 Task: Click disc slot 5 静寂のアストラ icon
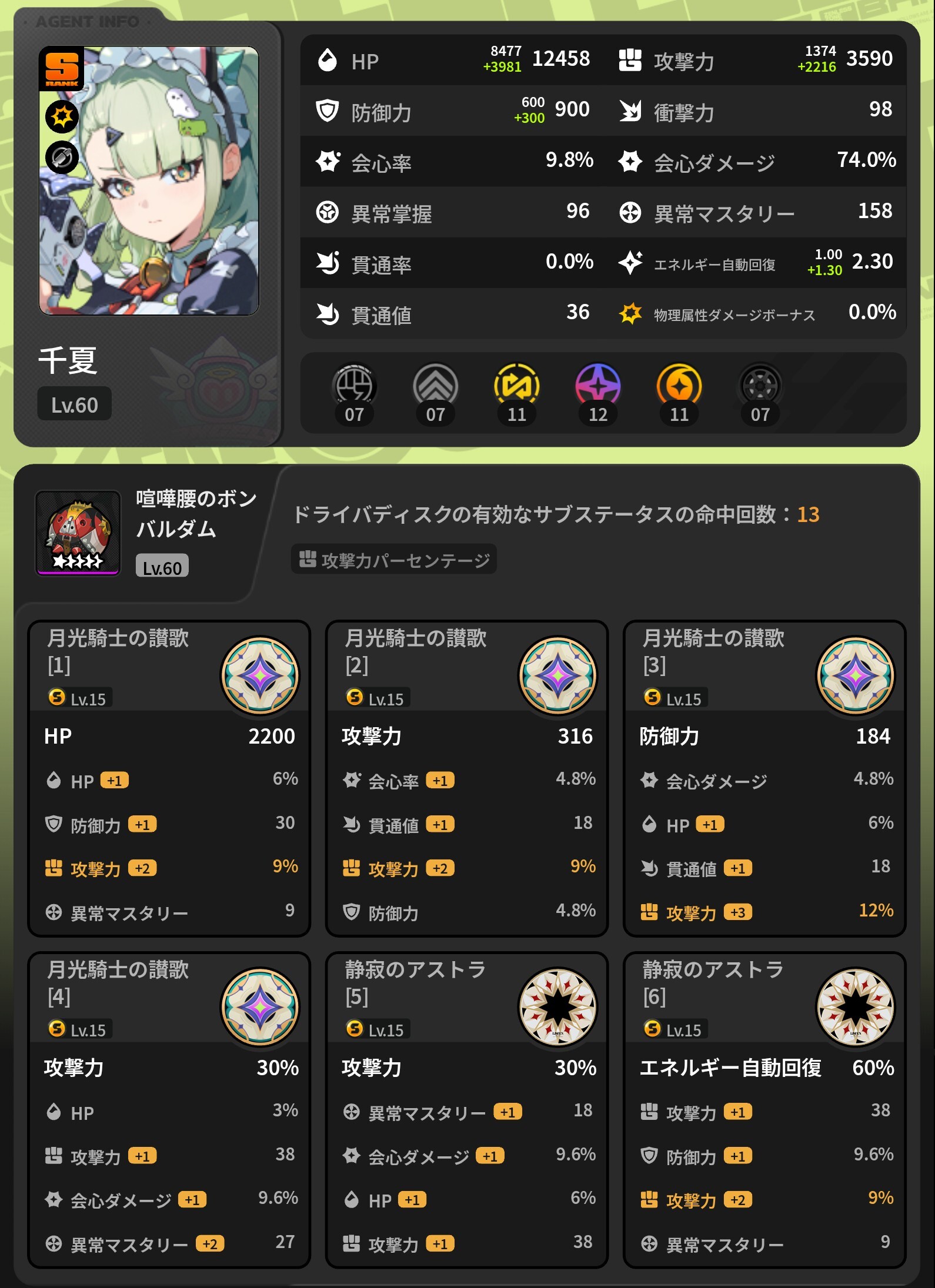pos(558,1007)
